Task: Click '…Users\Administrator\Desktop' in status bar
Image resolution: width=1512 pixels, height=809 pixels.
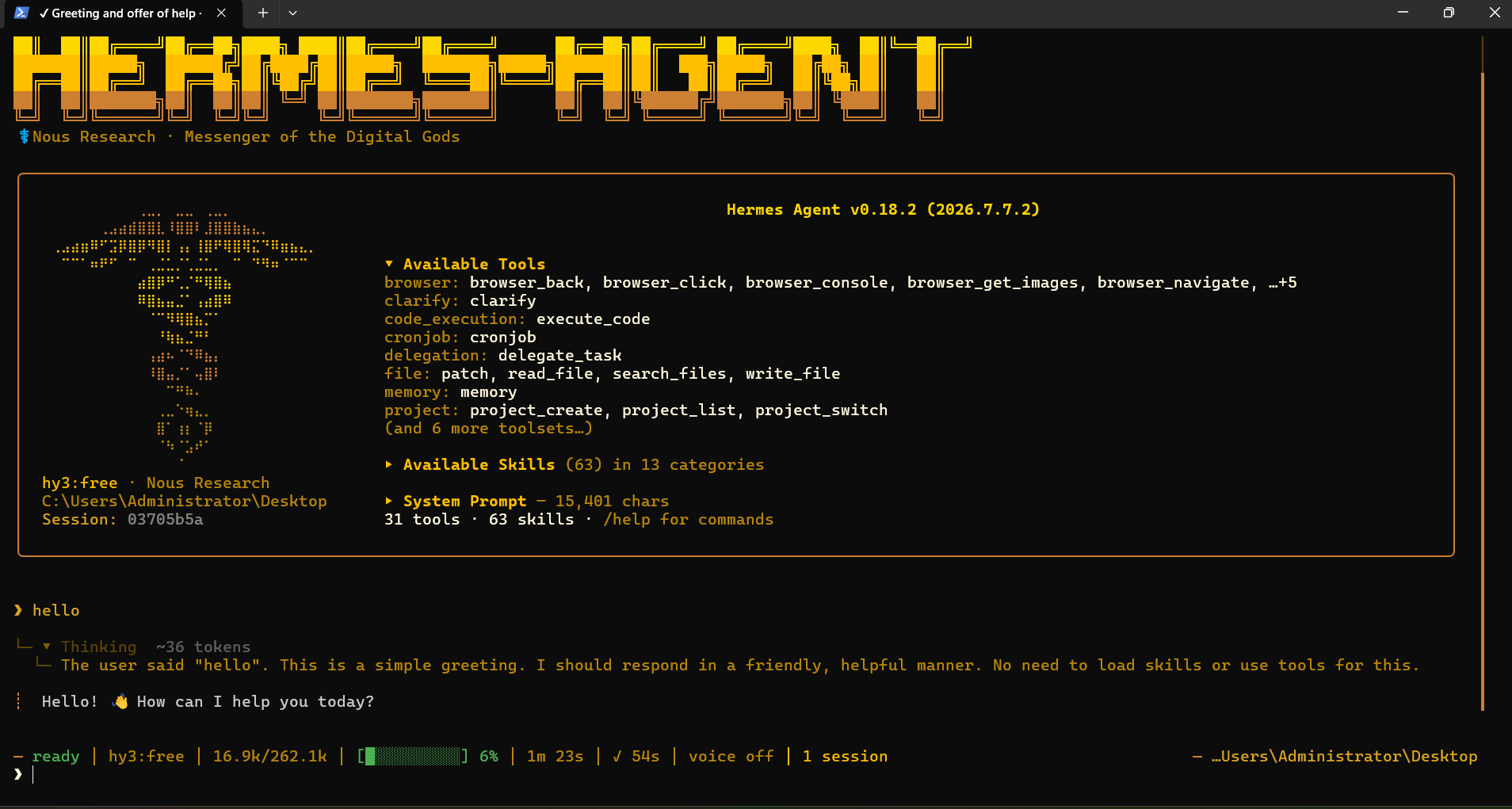Action: pyautogui.click(x=1345, y=757)
